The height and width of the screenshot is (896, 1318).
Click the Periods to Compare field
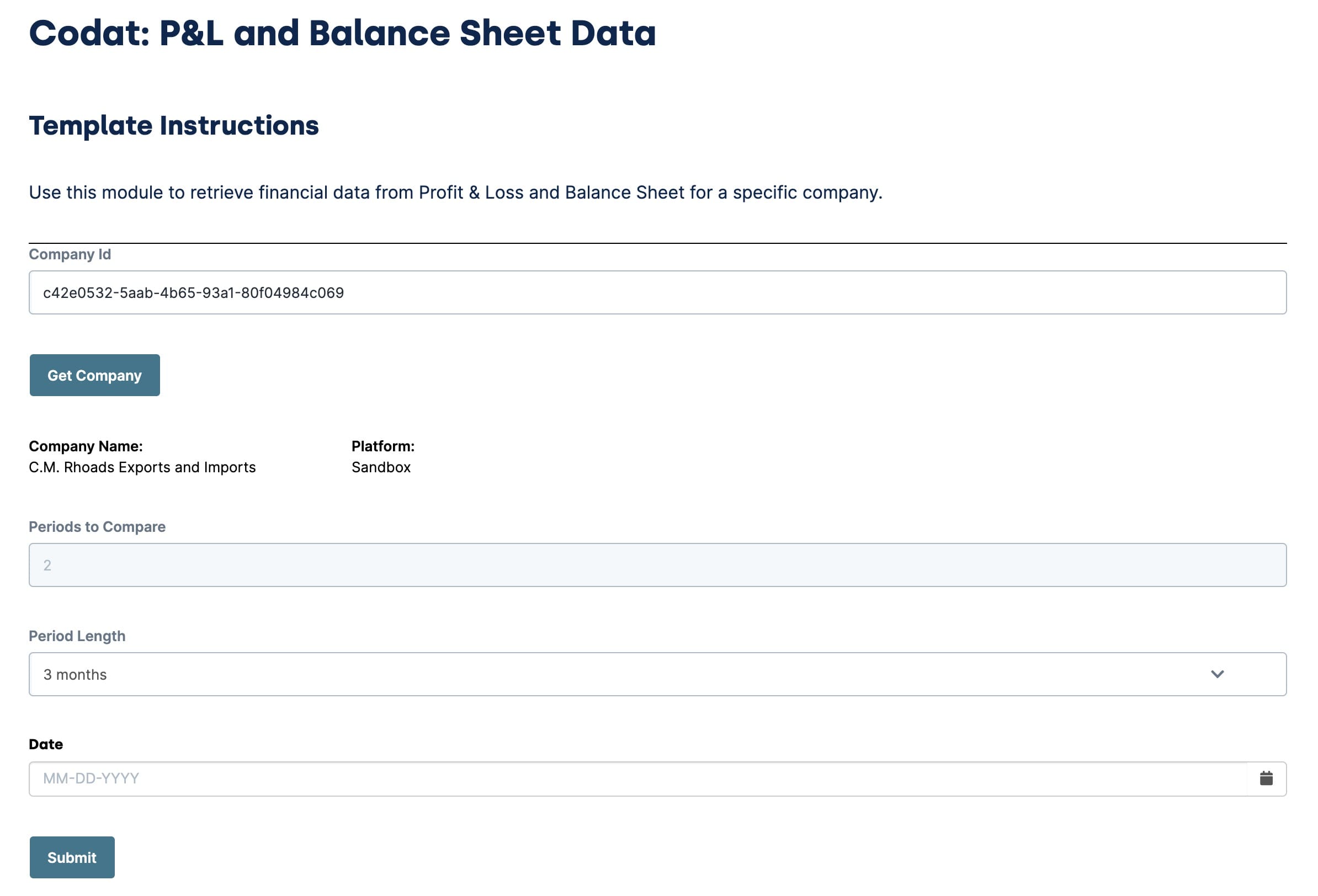(658, 565)
